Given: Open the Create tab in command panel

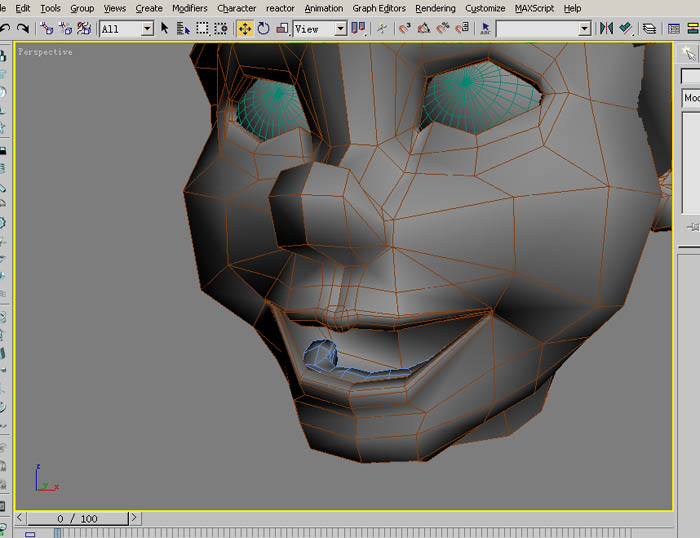Looking at the screenshot, I should point(688,54).
